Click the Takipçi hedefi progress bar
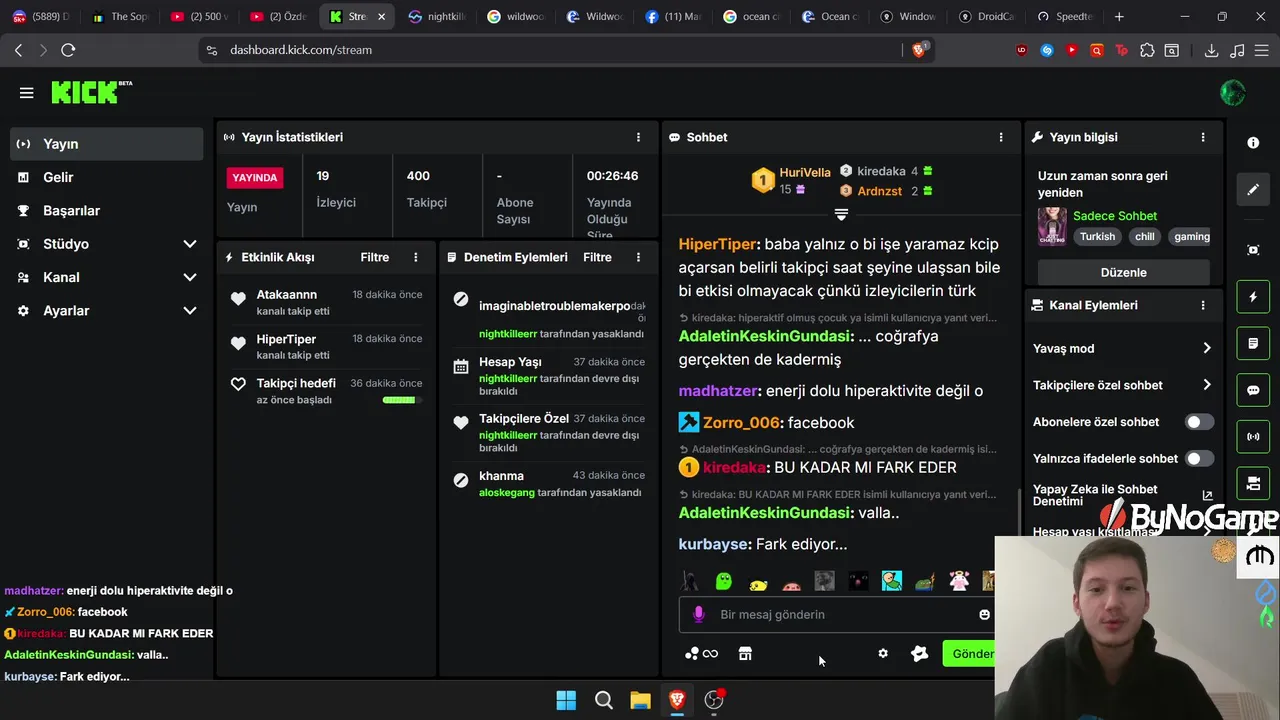Image resolution: width=1280 pixels, height=720 pixels. [x=400, y=400]
